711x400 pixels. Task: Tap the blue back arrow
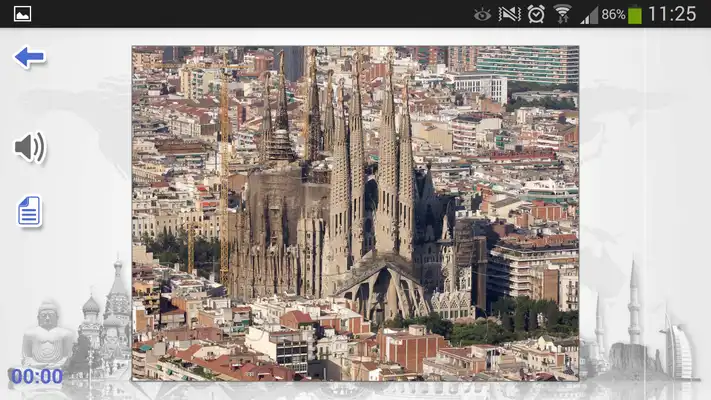point(29,57)
